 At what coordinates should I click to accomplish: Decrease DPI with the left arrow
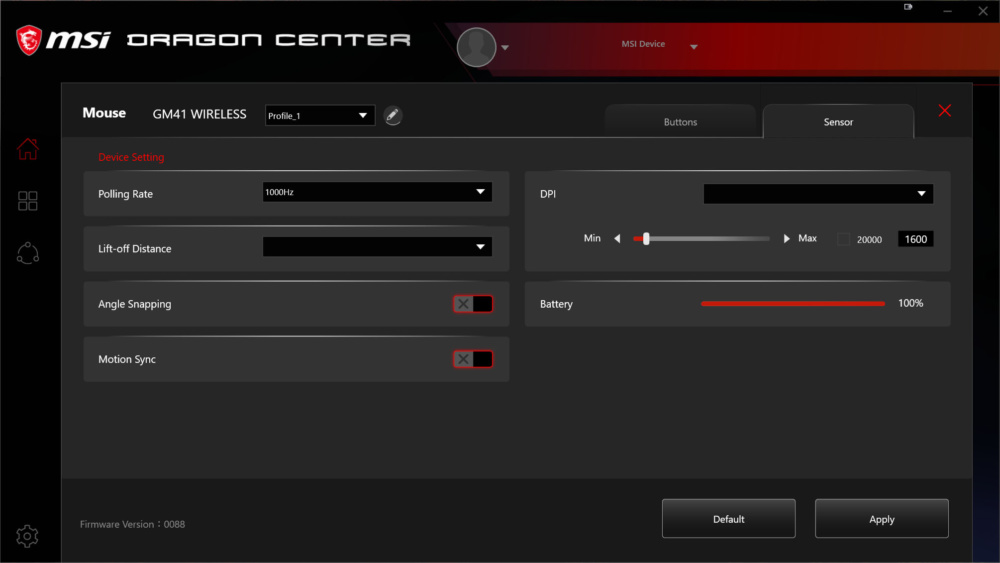[617, 238]
